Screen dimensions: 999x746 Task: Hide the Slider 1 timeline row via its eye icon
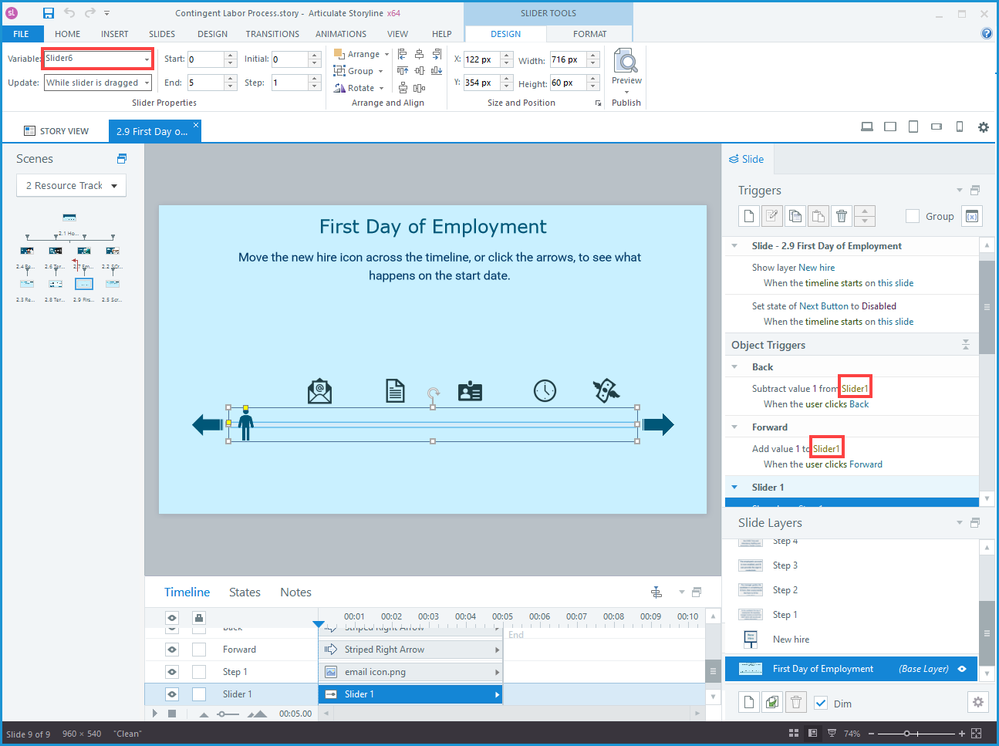coord(171,694)
